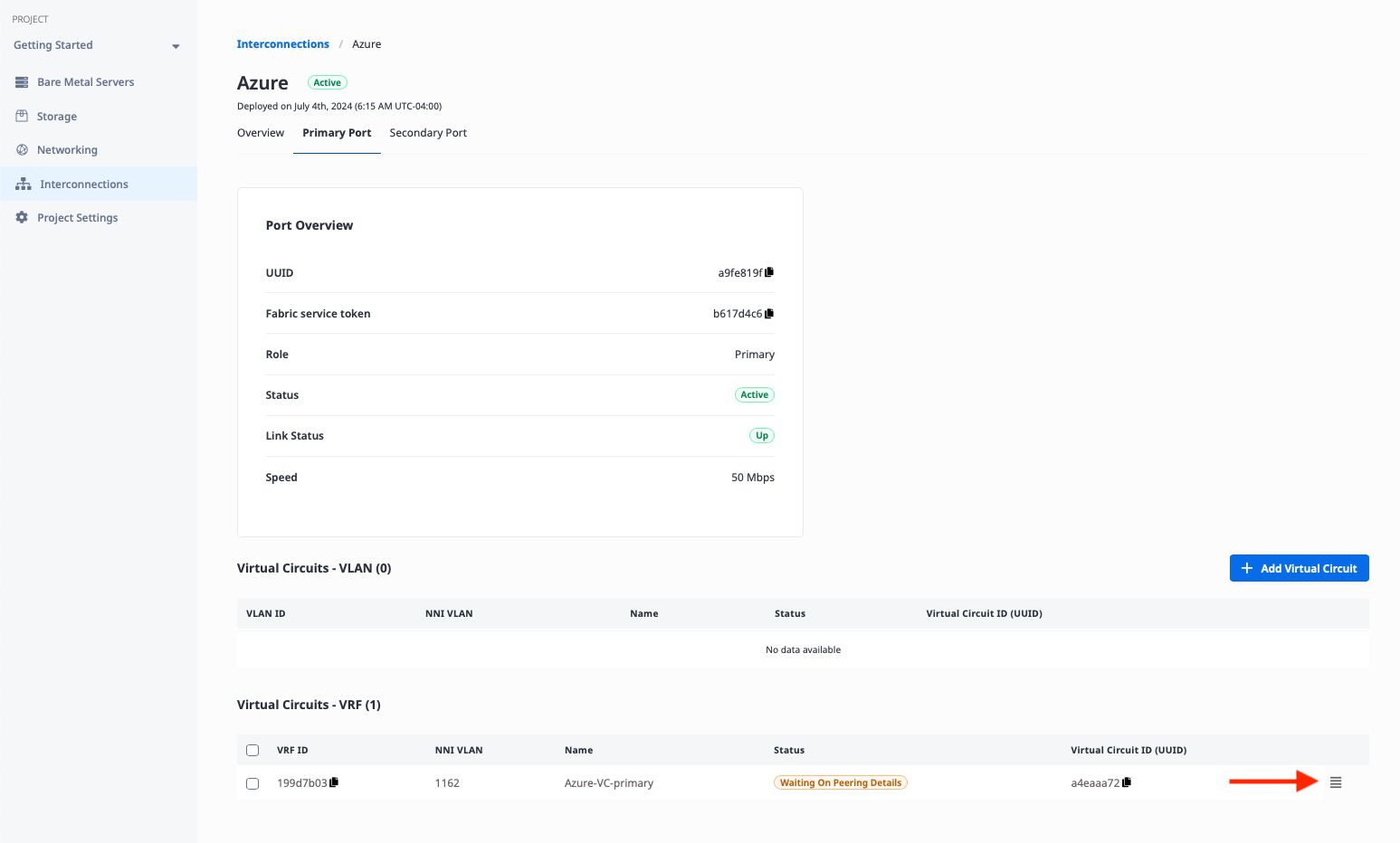Click the Project Settings gear icon
The height and width of the screenshot is (843, 1400).
22,217
